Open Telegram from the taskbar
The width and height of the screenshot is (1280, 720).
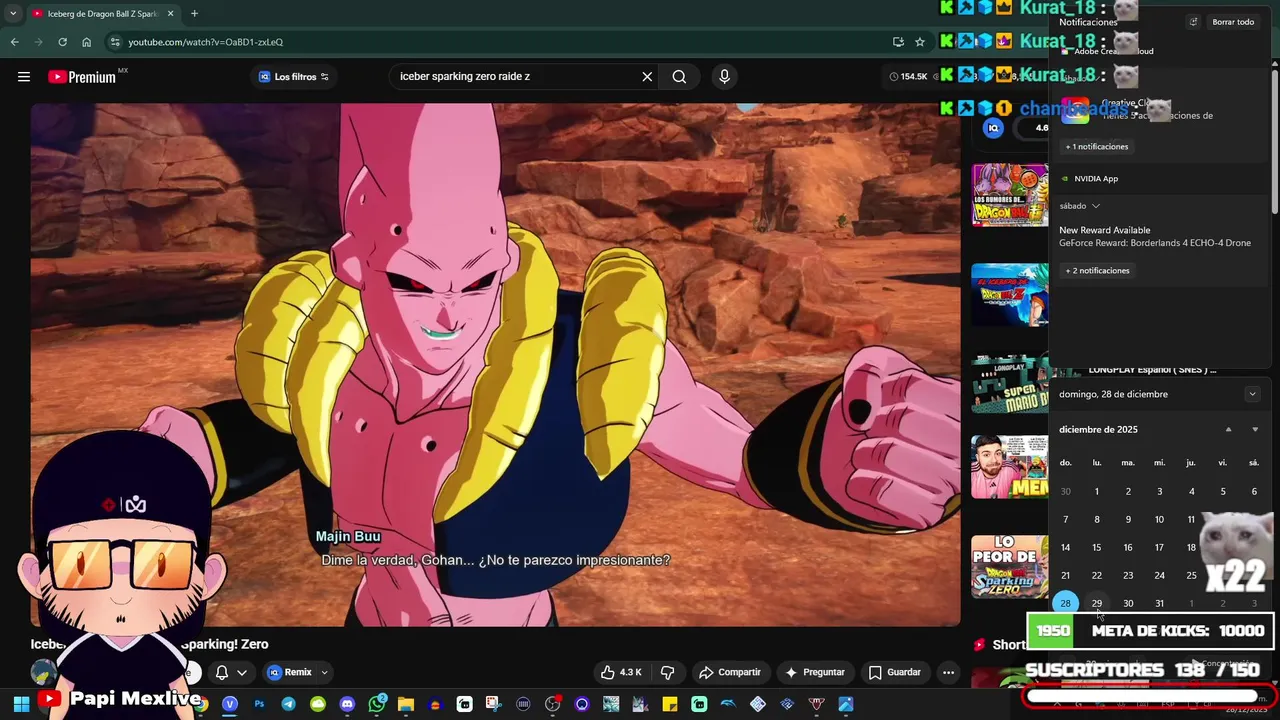point(288,704)
